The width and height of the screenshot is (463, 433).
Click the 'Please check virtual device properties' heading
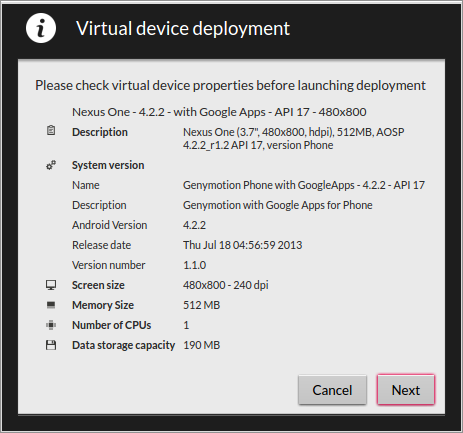point(230,85)
